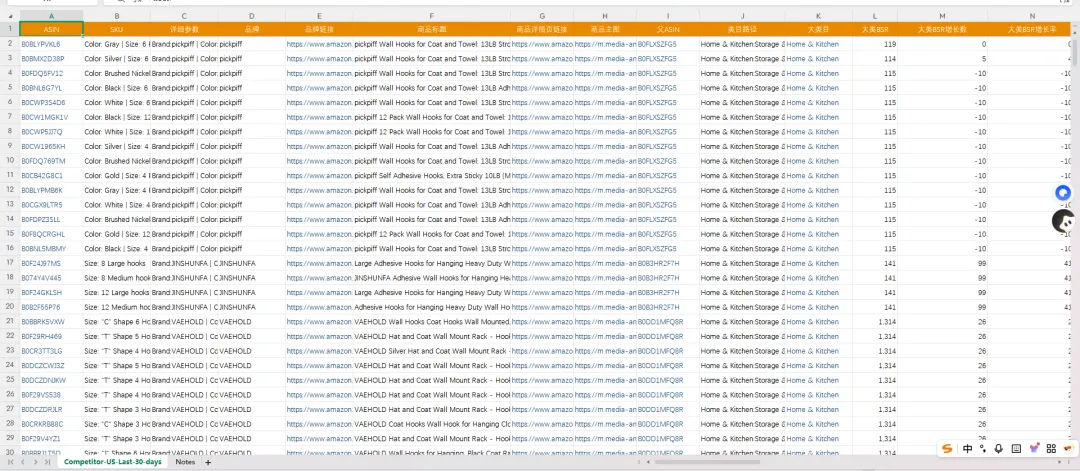Image resolution: width=1080 pixels, height=471 pixels.
Task: Select column J header
Action: point(742,15)
